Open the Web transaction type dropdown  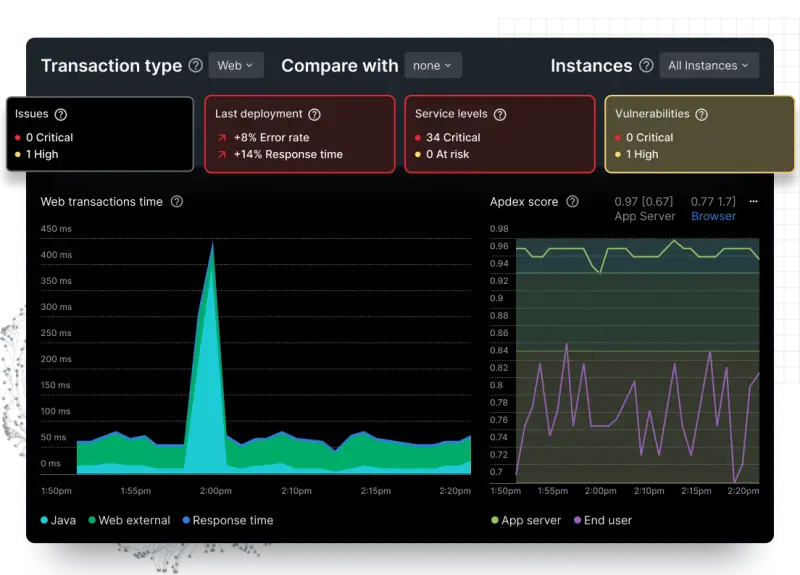coord(236,65)
